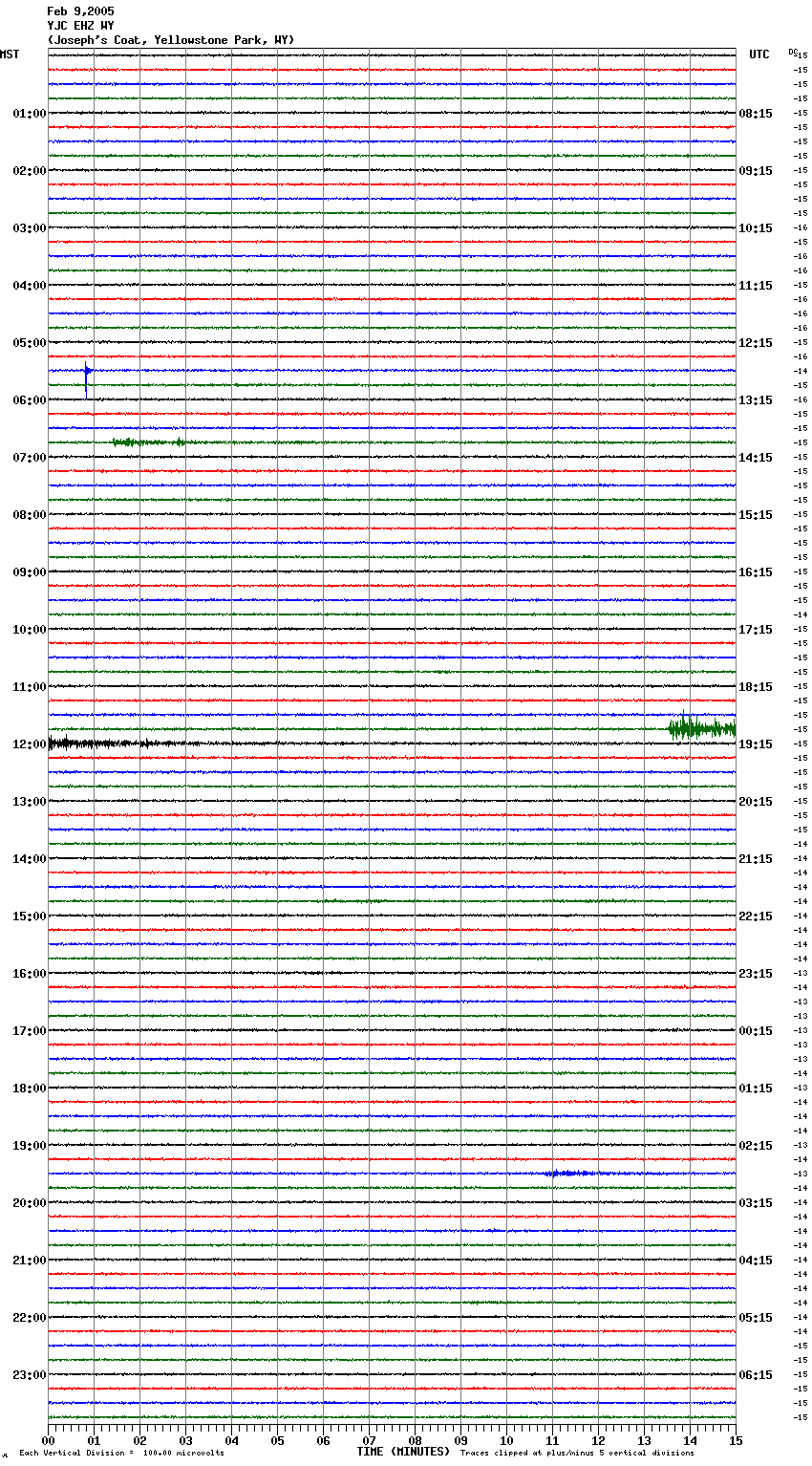Select the 14:00 MST row label
The height and width of the screenshot is (1466, 812).
pos(30,859)
